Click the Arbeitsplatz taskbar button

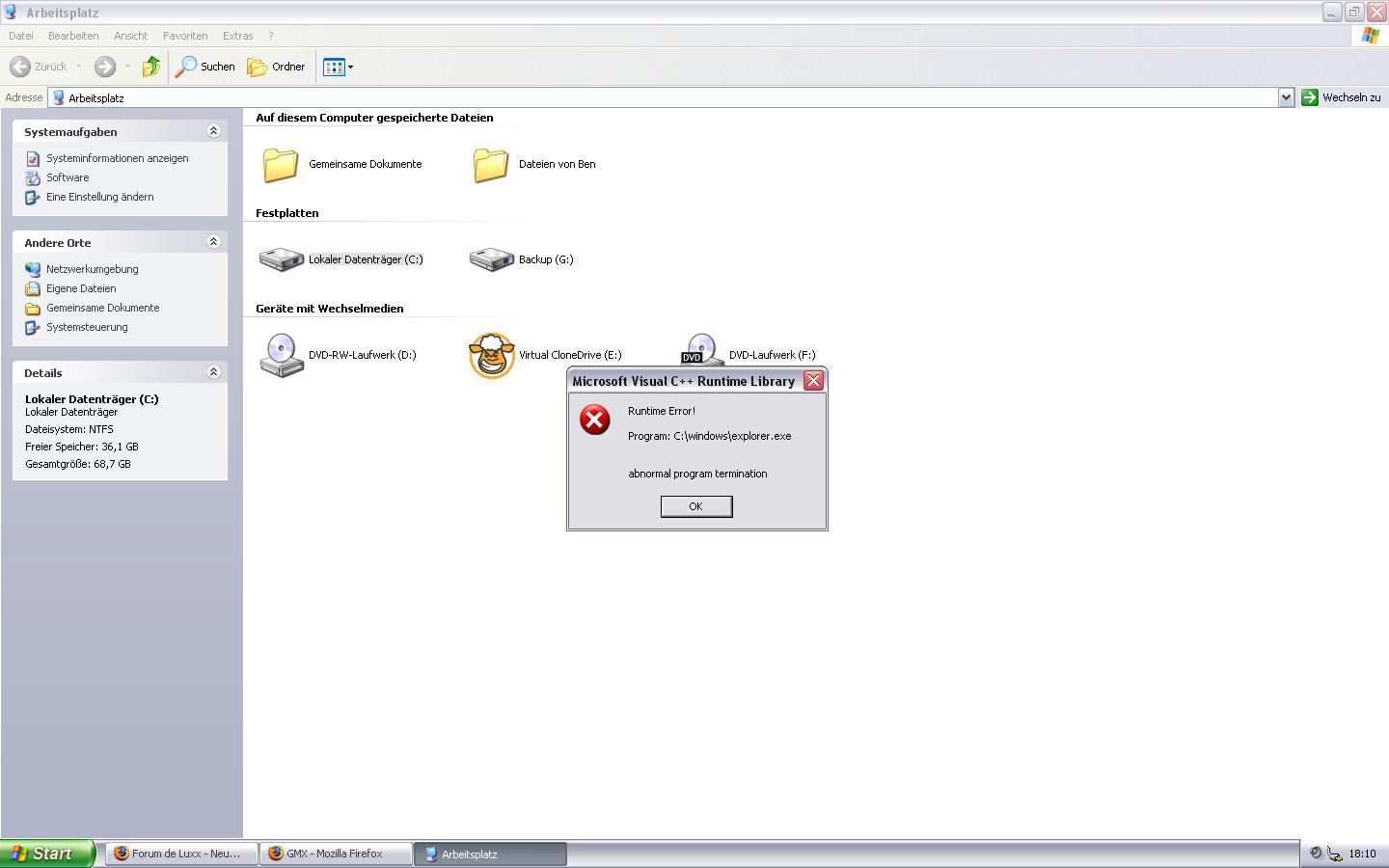click(x=490, y=854)
